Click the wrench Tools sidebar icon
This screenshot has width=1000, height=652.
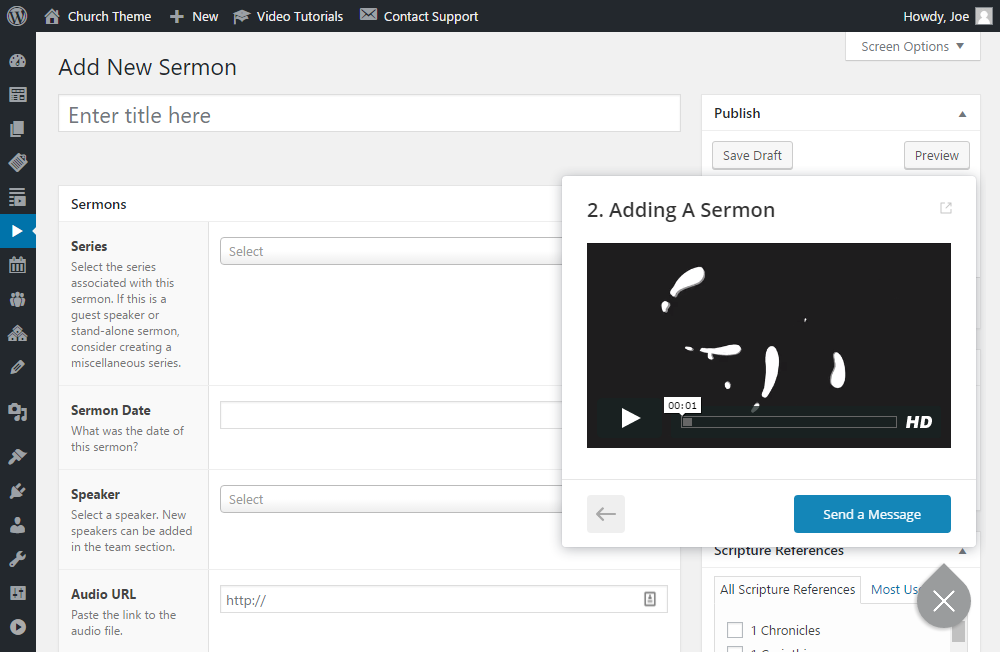[x=17, y=559]
